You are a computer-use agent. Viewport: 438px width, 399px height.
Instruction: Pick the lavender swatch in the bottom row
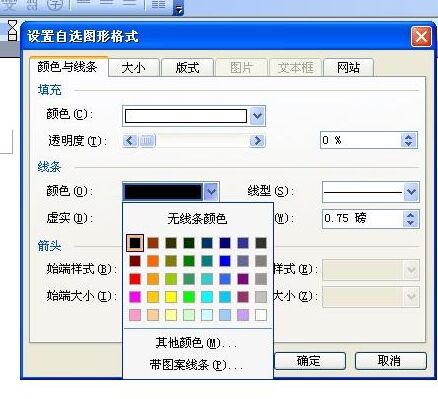[x=243, y=315]
